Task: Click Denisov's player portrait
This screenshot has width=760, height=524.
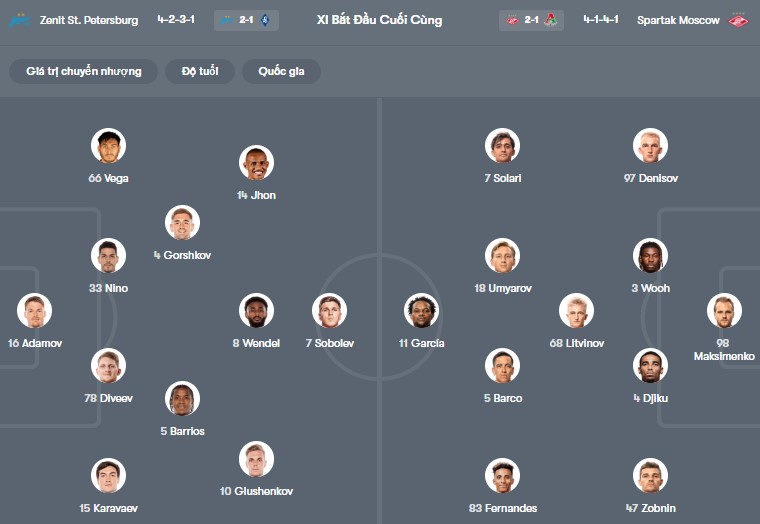Action: (x=650, y=146)
